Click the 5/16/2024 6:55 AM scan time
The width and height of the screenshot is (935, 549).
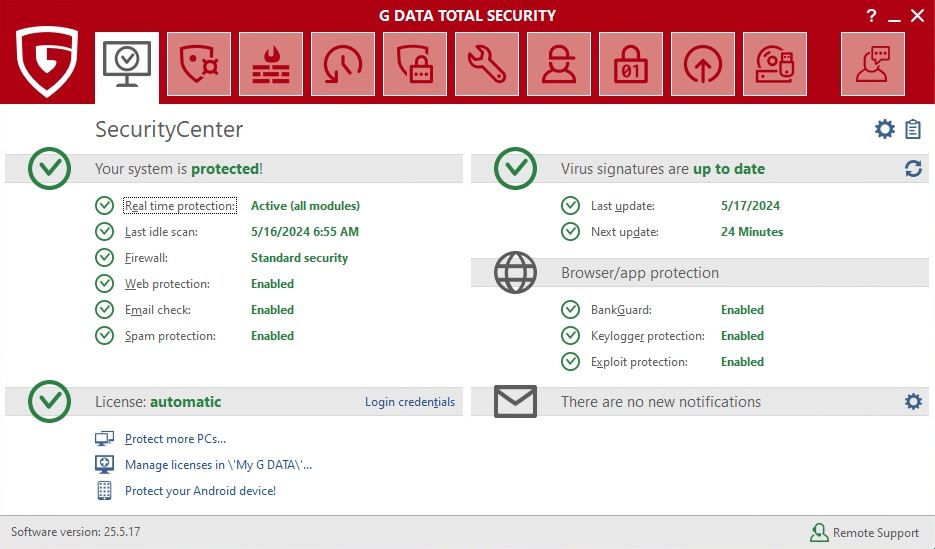305,232
